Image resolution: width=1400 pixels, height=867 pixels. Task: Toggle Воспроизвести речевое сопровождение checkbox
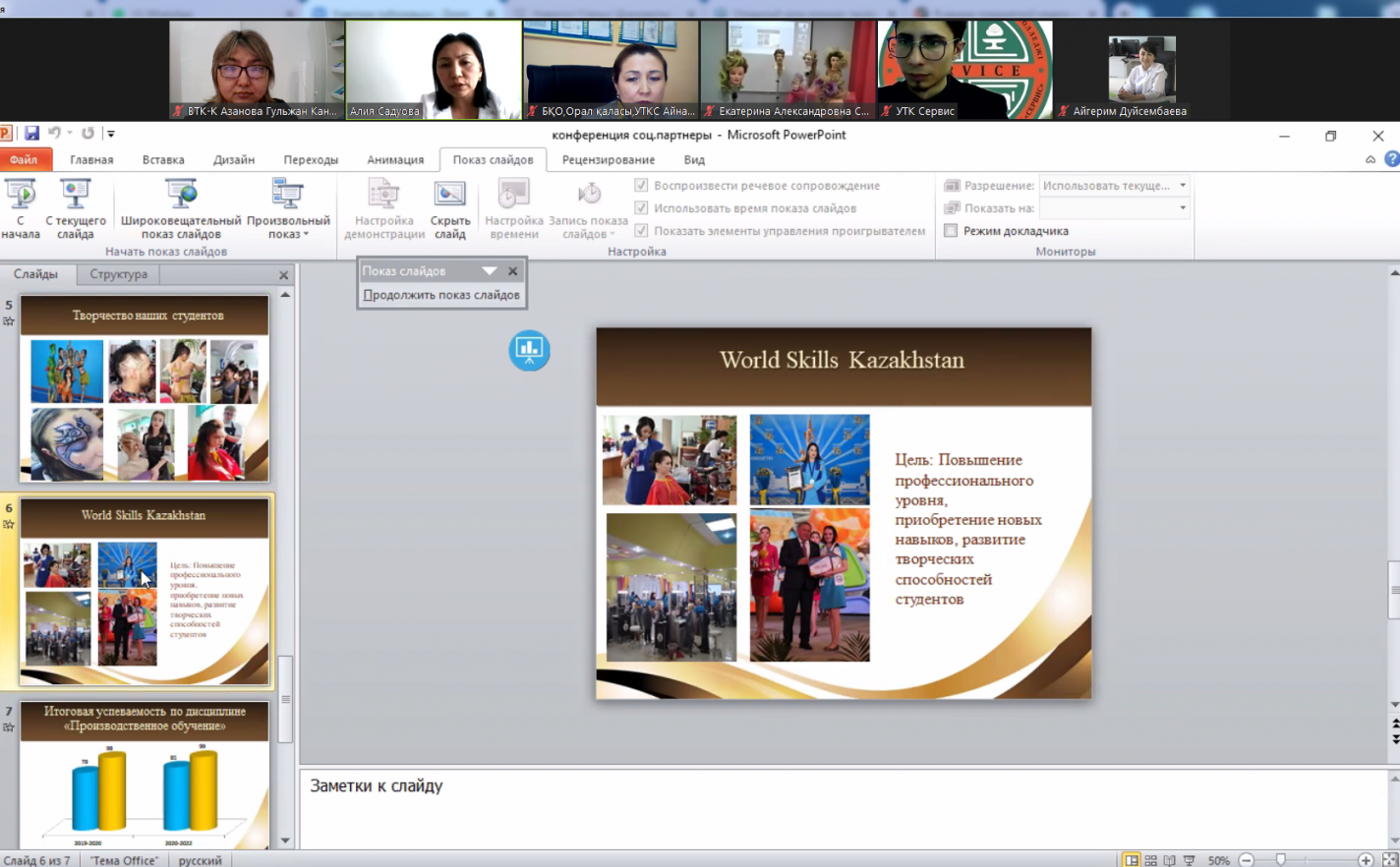click(641, 185)
